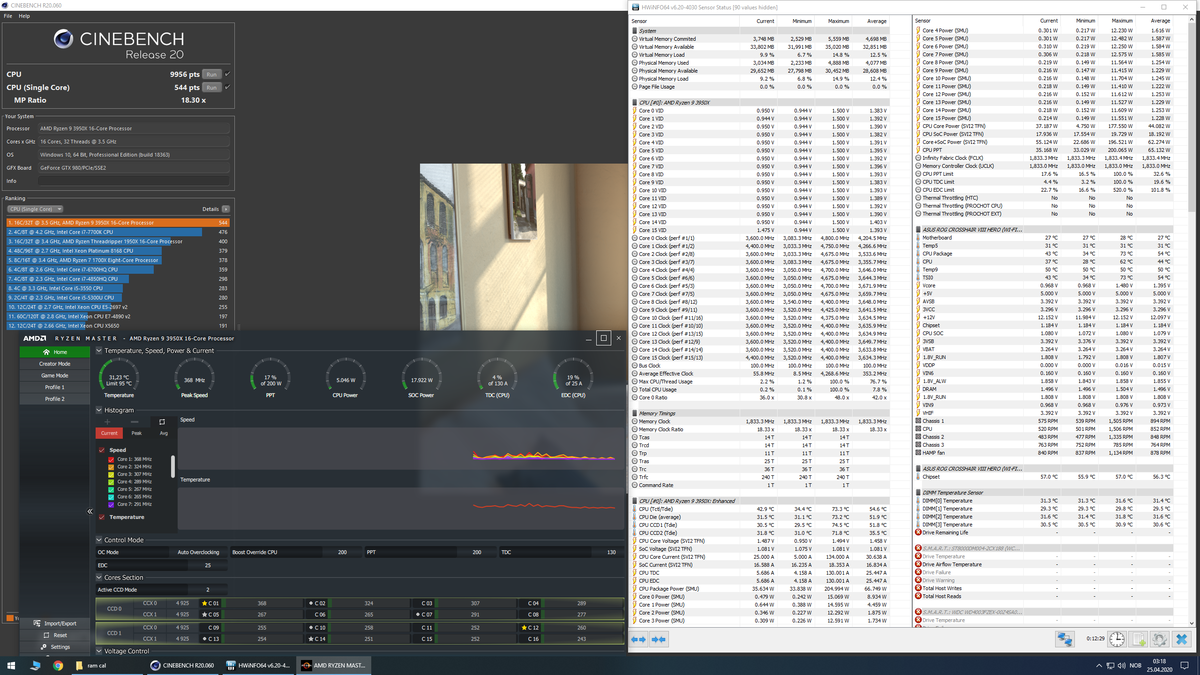This screenshot has width=1200, height=675.
Task: Toggle the CPU test checkmark in Cinebench
Action: click(226, 74)
